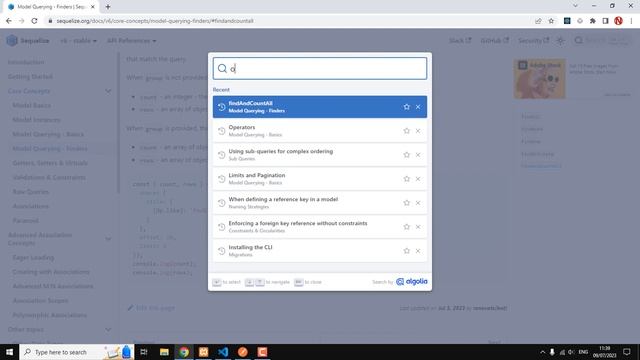Remove the Enforcing a foreign key reference entry

[x=418, y=227]
